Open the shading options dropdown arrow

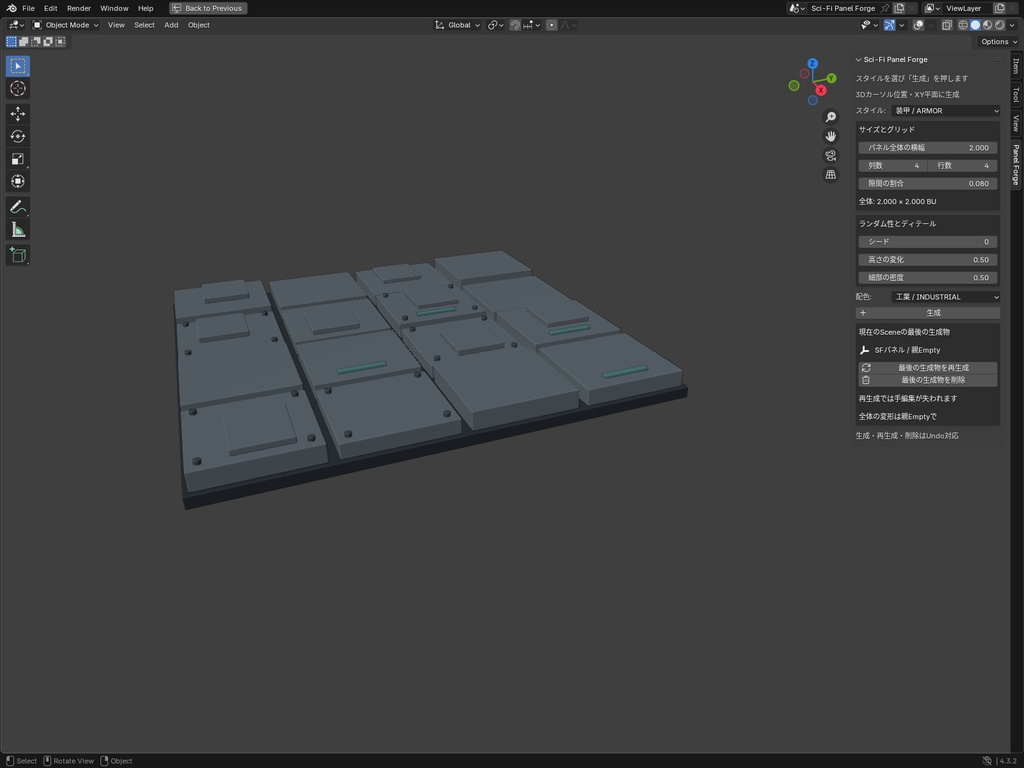[x=1012, y=25]
